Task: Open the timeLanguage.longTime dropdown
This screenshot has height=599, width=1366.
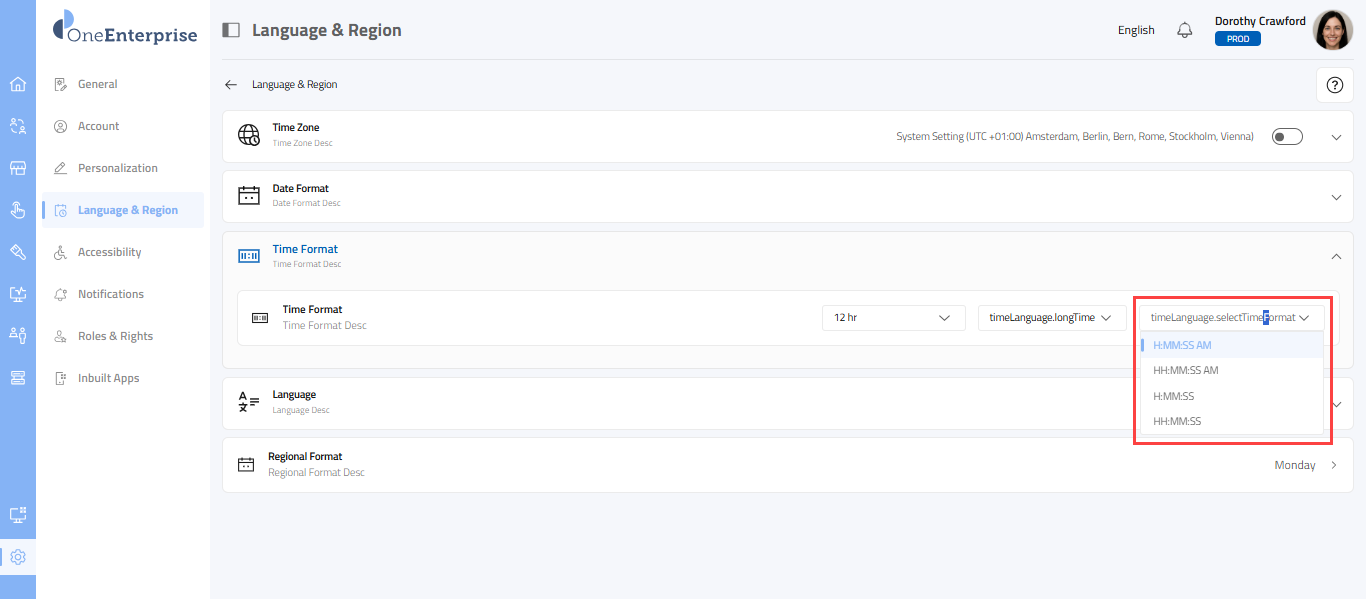Action: click(x=1051, y=318)
